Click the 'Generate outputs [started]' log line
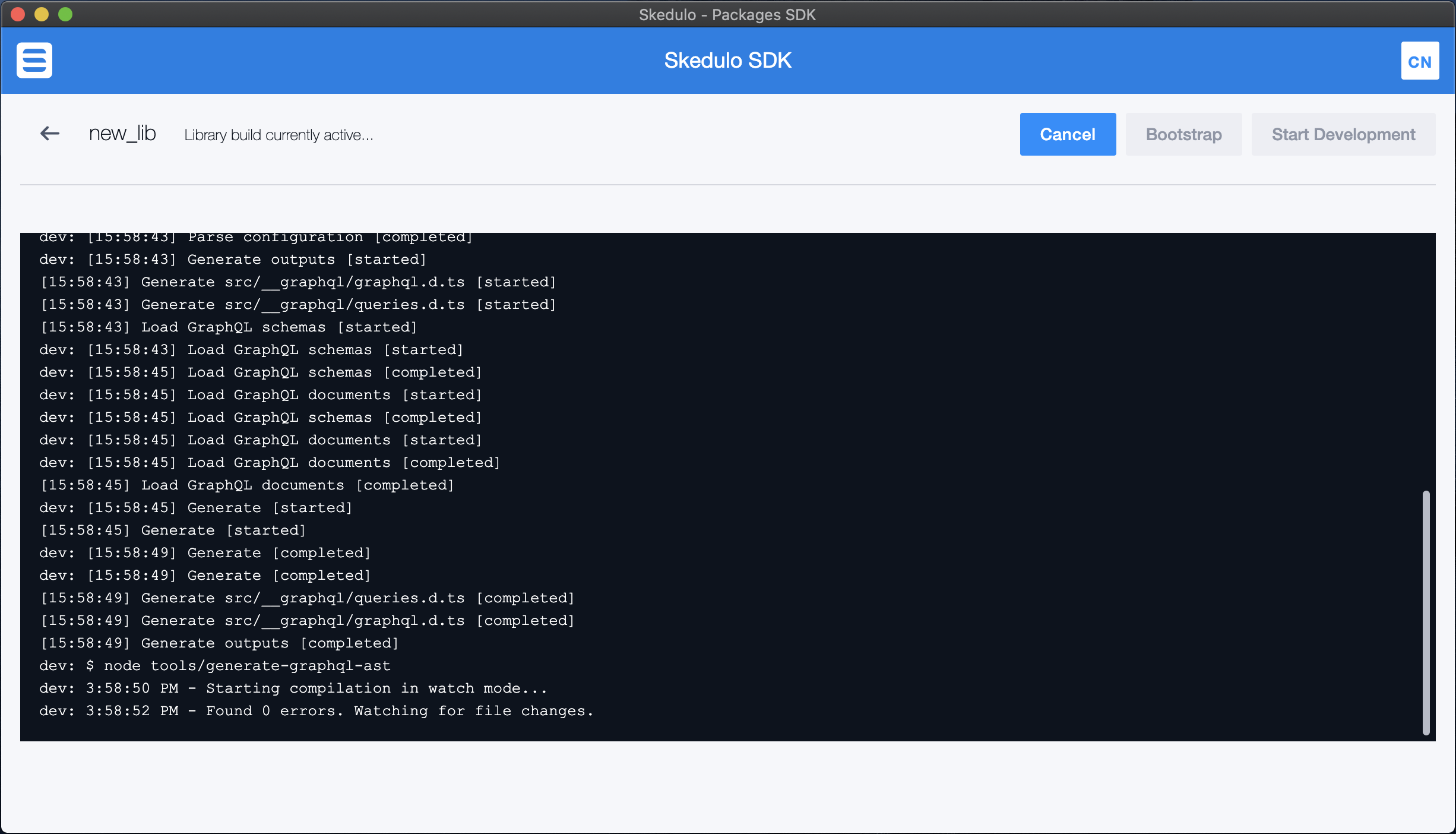1456x834 pixels. [x=233, y=260]
